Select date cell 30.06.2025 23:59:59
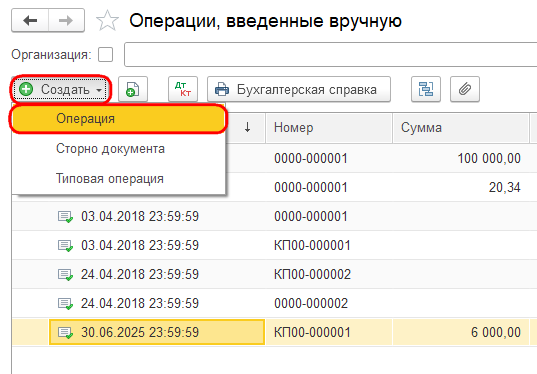The width and height of the screenshot is (537, 374). 157,332
